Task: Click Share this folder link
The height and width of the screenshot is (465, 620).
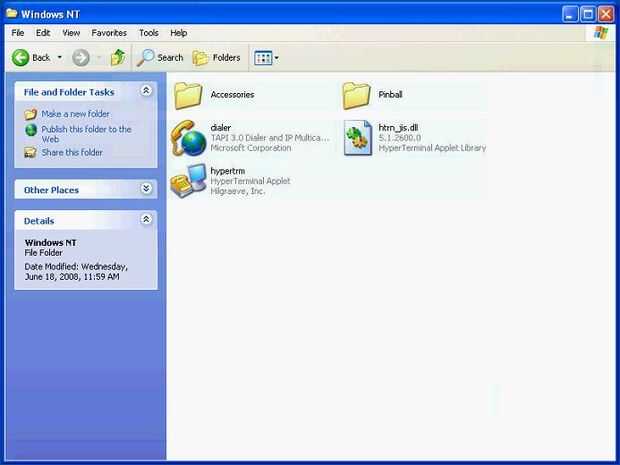Action: (x=72, y=152)
